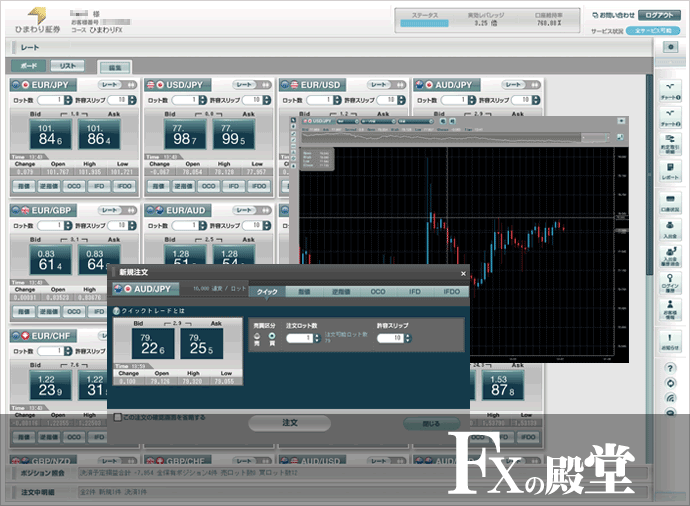Viewport: 690px width, 506px height.
Task: Select the 売 sell radio button
Action: click(257, 336)
